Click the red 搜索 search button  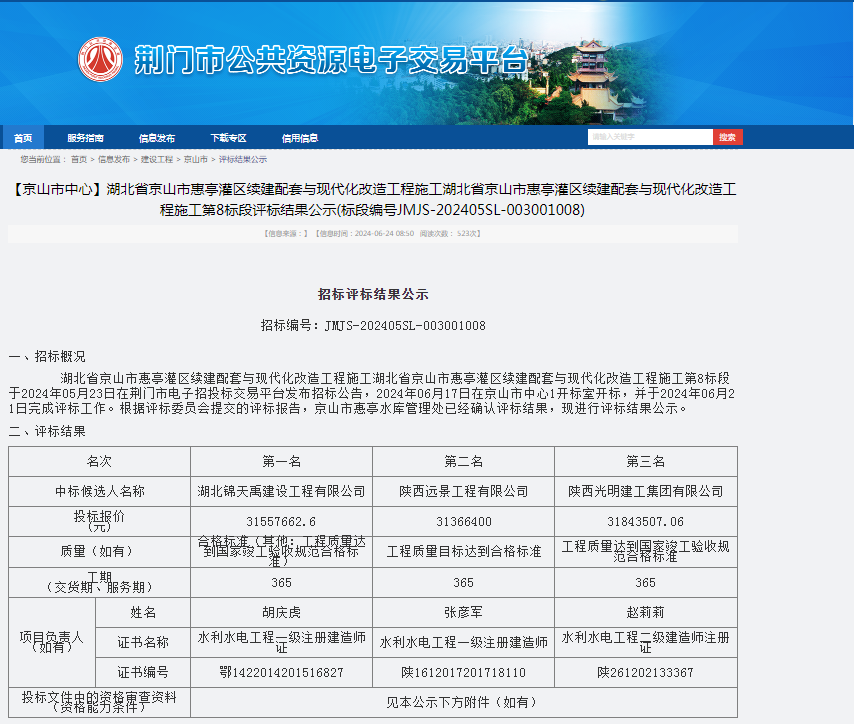tap(726, 136)
